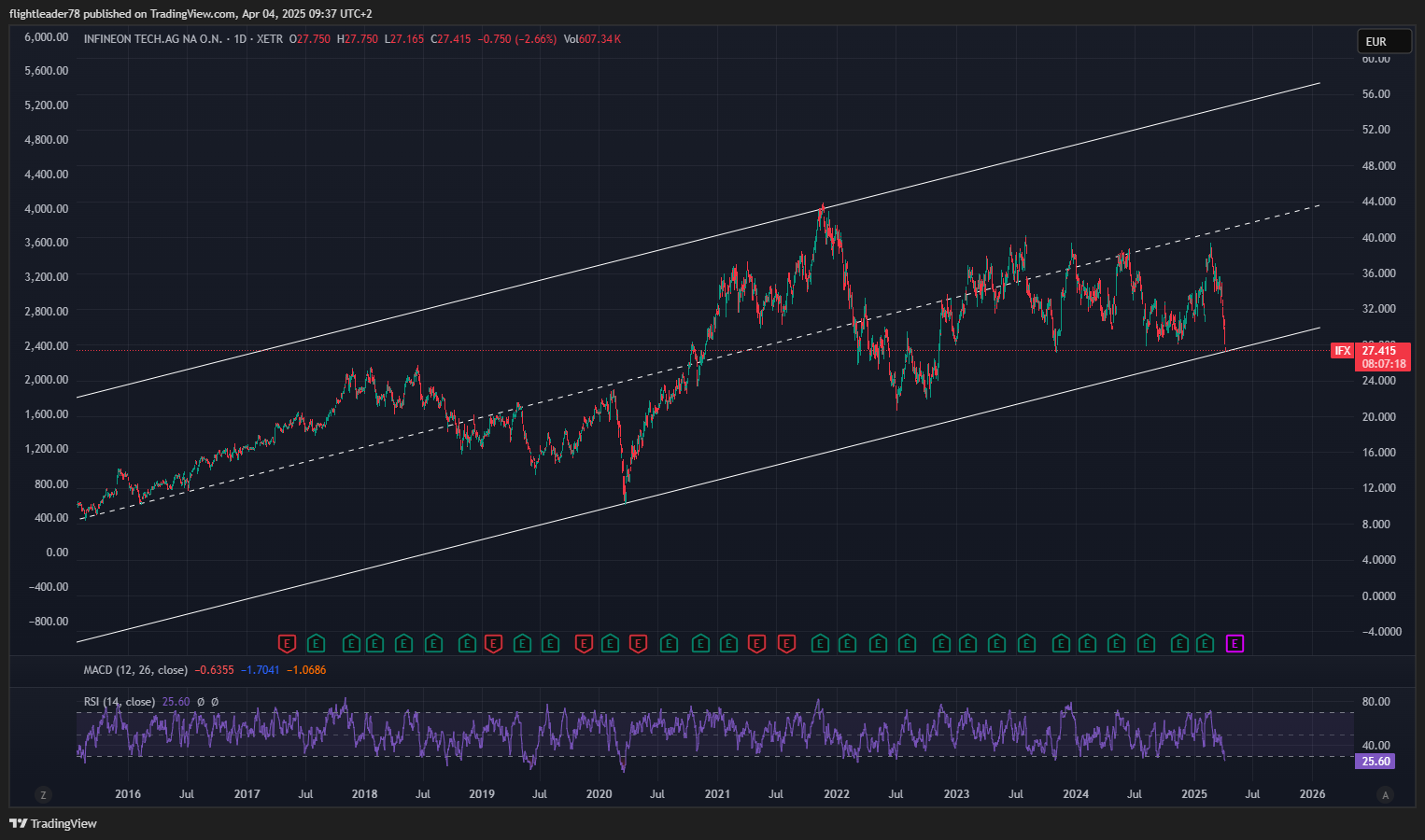Viewport: 1425px width, 840px height.
Task: Open green earnings marker near August 2020
Action: pos(669,643)
